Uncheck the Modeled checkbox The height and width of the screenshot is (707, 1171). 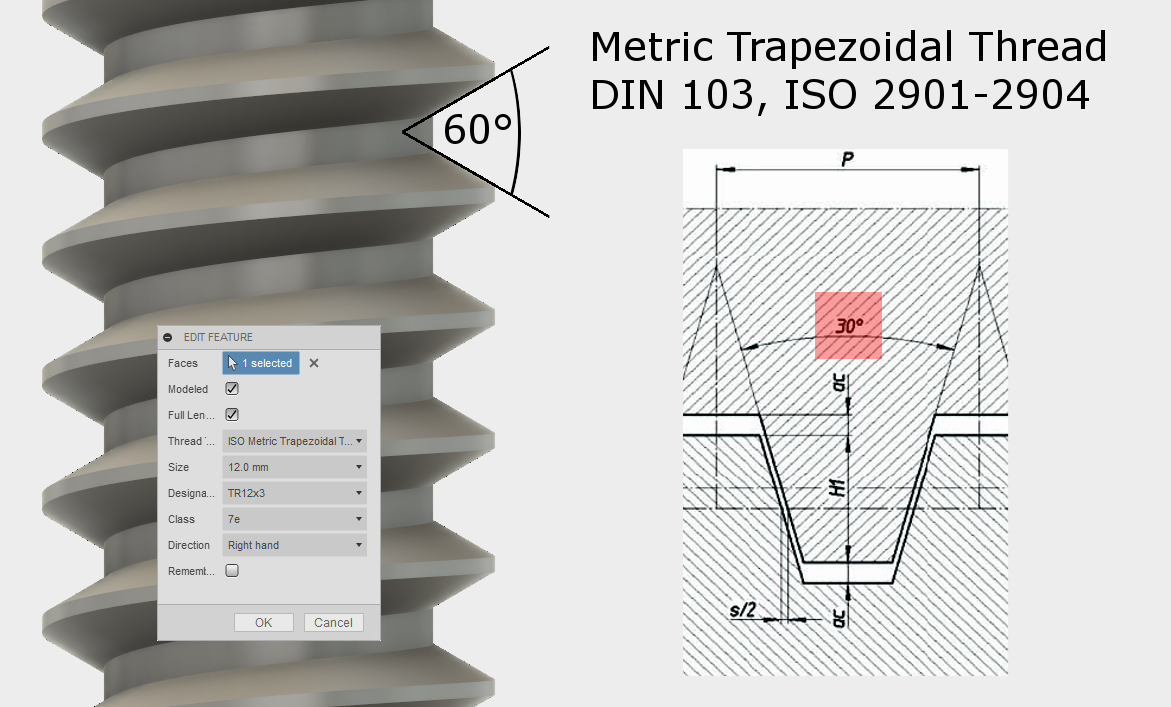231,389
